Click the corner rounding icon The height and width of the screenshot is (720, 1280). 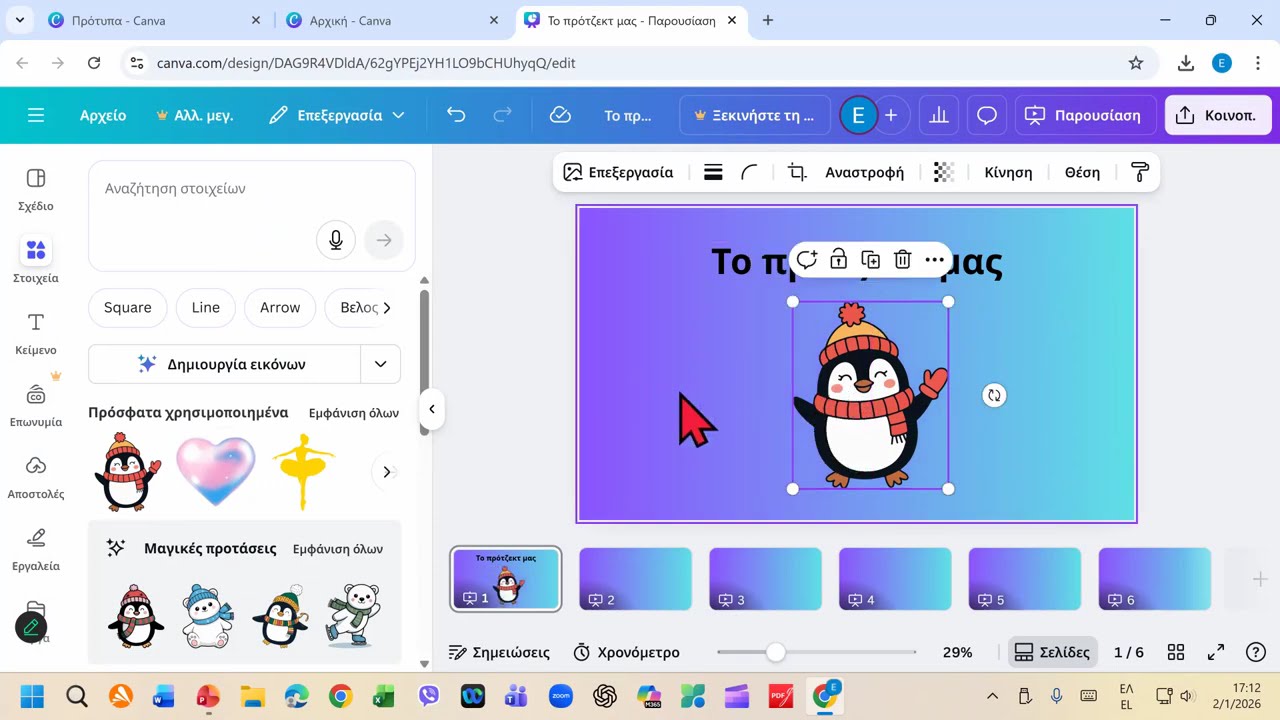point(749,172)
